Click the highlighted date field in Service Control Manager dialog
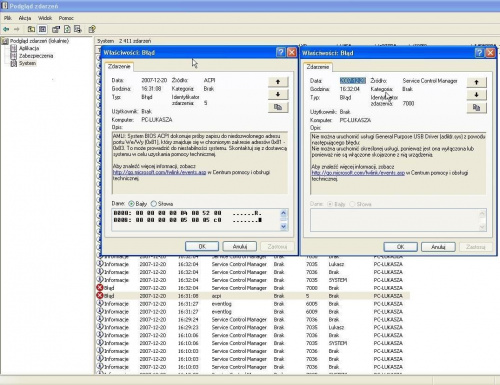The image size is (500, 385). [353, 81]
